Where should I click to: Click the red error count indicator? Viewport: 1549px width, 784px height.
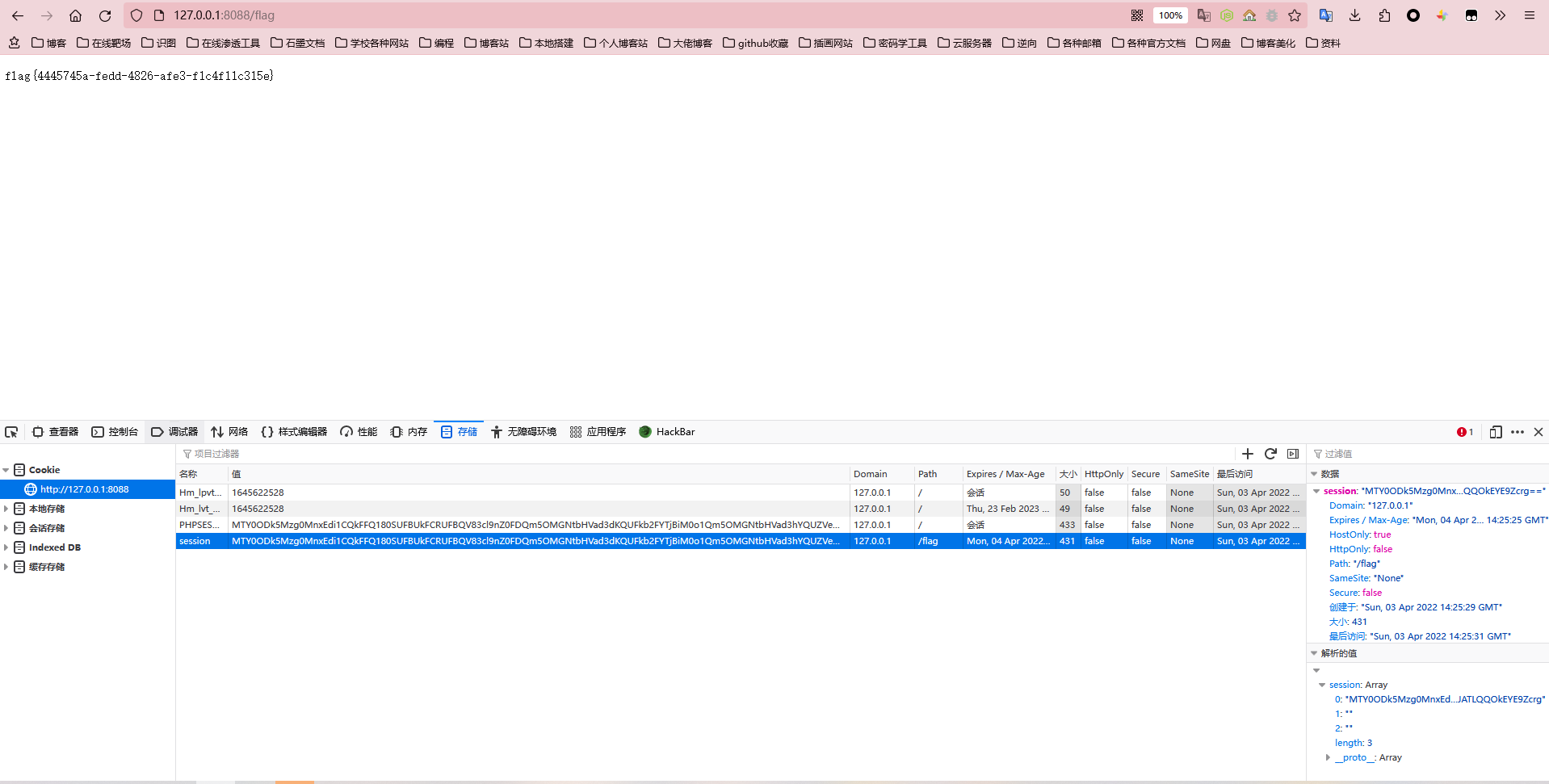[1465, 432]
